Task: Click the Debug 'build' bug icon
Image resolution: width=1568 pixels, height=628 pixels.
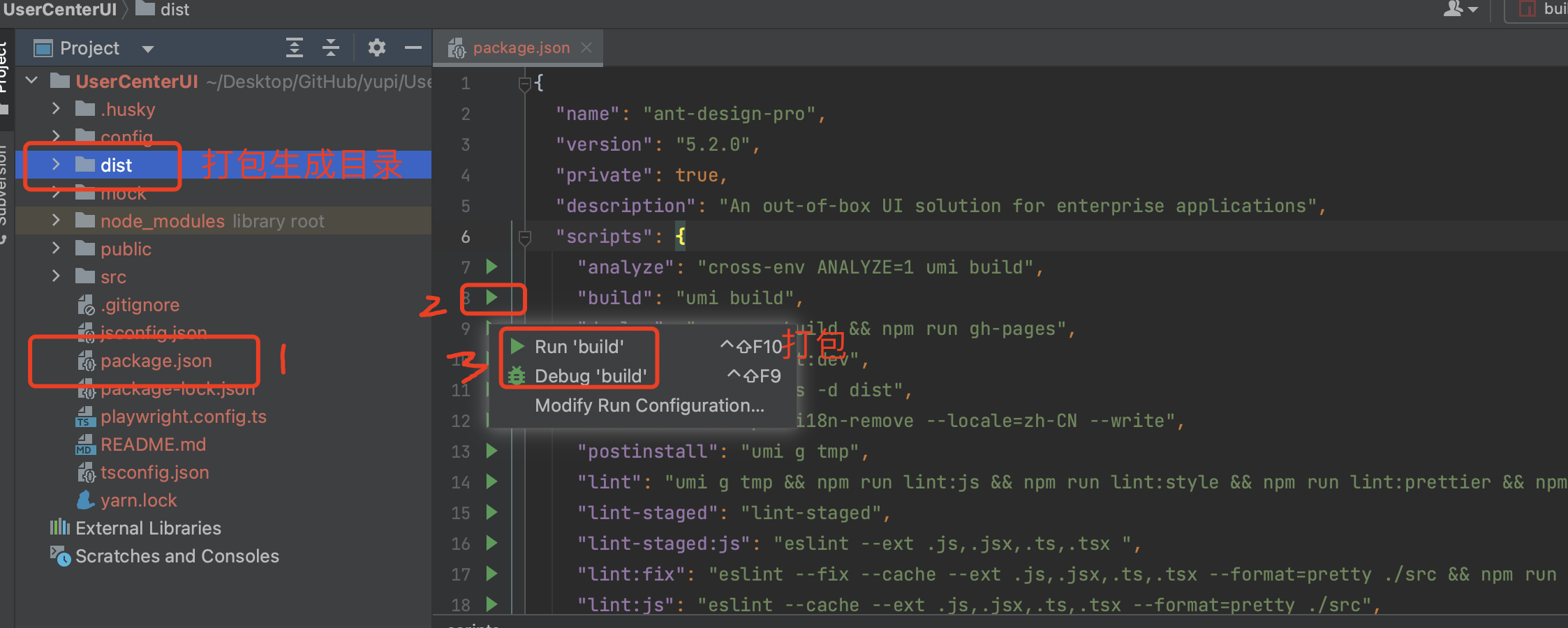Action: pos(516,376)
